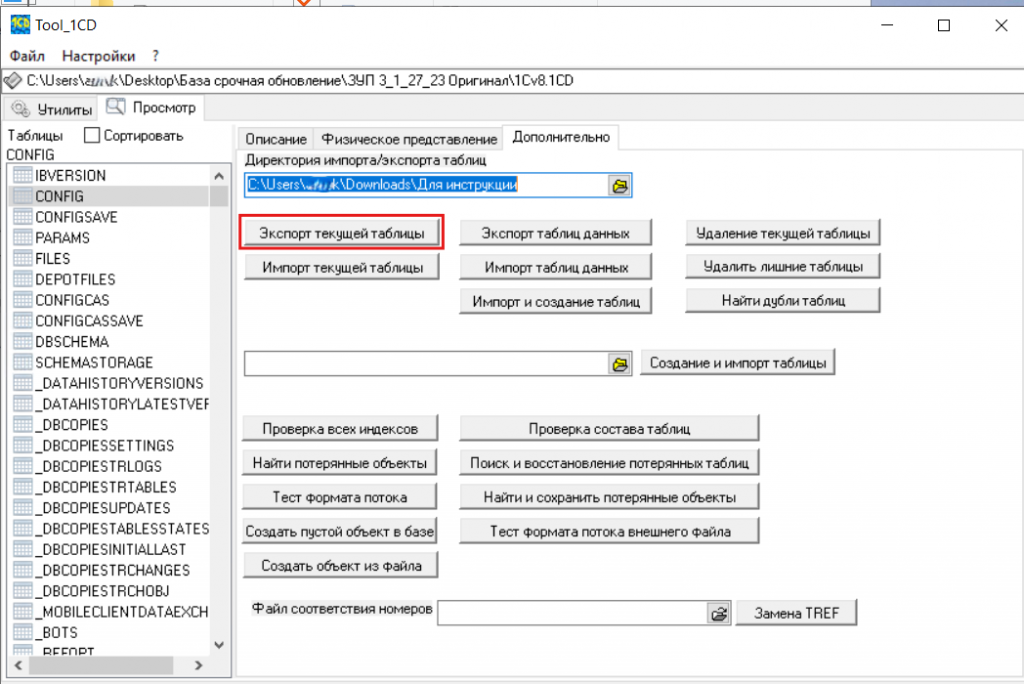Open folder browser for import/export directory

619,186
